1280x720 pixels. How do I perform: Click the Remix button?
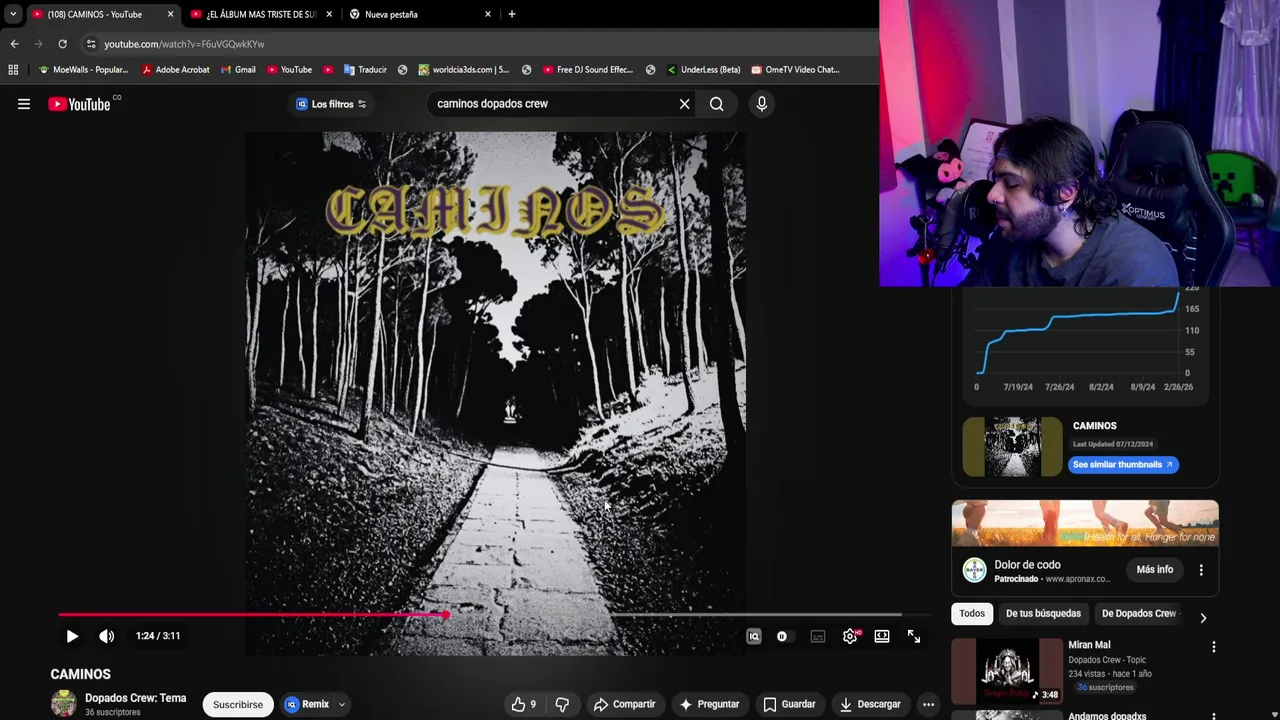tap(306, 704)
